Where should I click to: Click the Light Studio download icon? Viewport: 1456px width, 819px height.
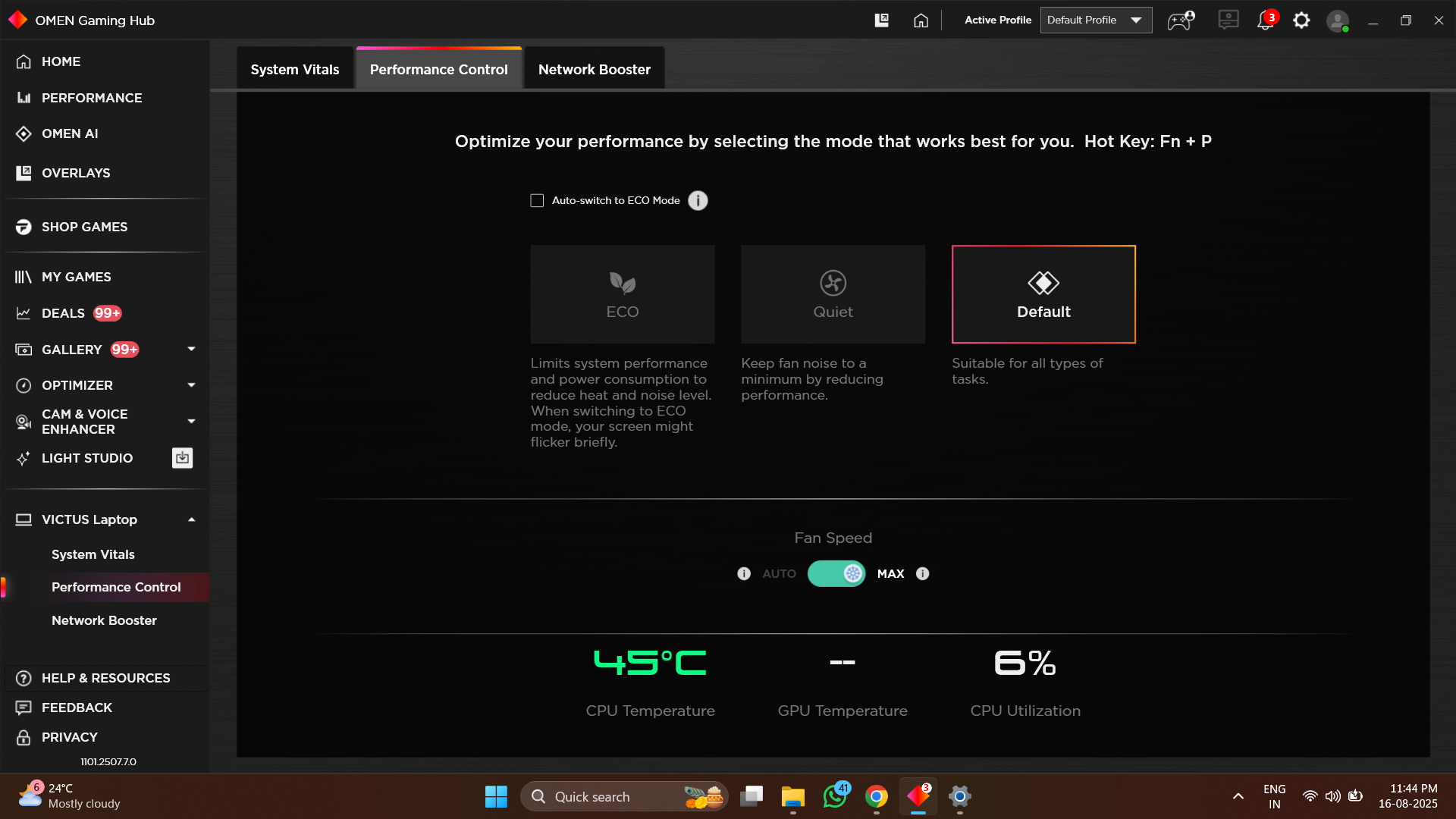[x=182, y=458]
